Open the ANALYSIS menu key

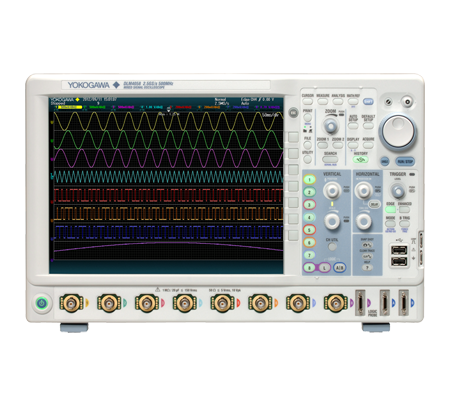tap(338, 101)
